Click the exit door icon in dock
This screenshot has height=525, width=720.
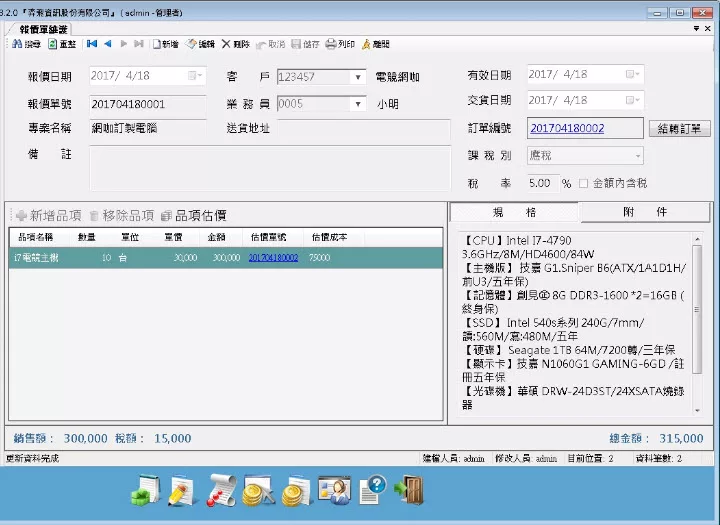tap(409, 489)
